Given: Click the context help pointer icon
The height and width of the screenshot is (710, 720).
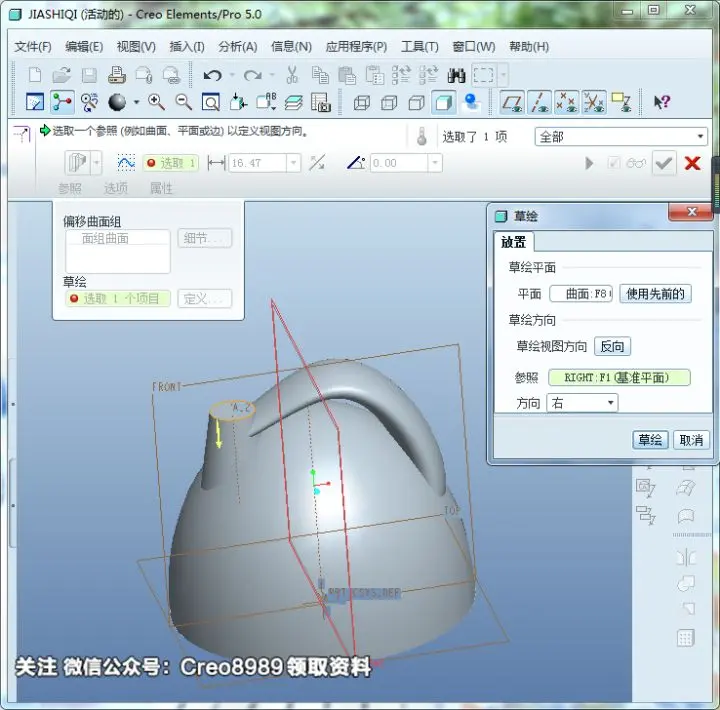Looking at the screenshot, I should pos(662,102).
